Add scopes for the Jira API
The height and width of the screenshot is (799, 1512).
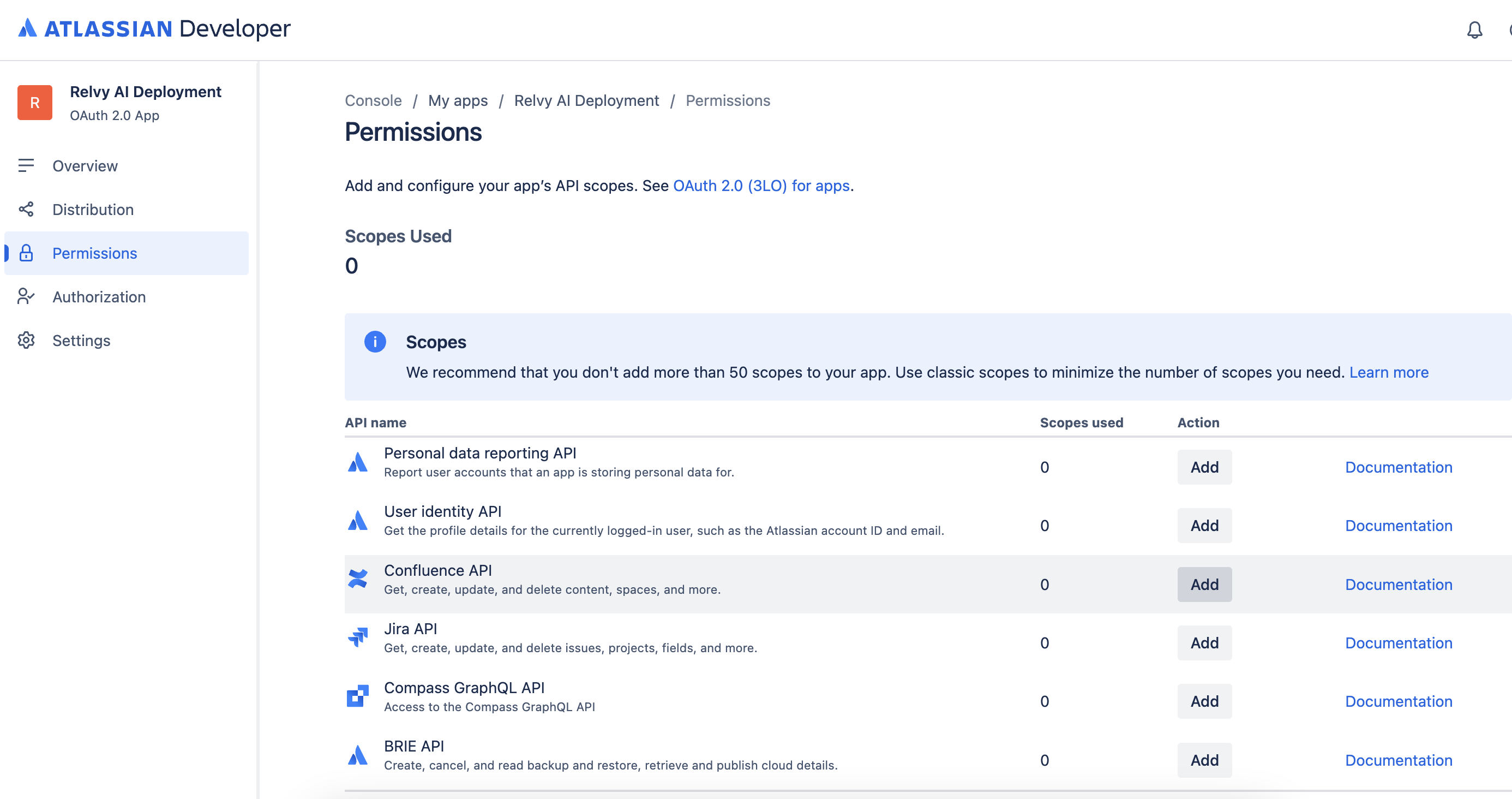1204,643
